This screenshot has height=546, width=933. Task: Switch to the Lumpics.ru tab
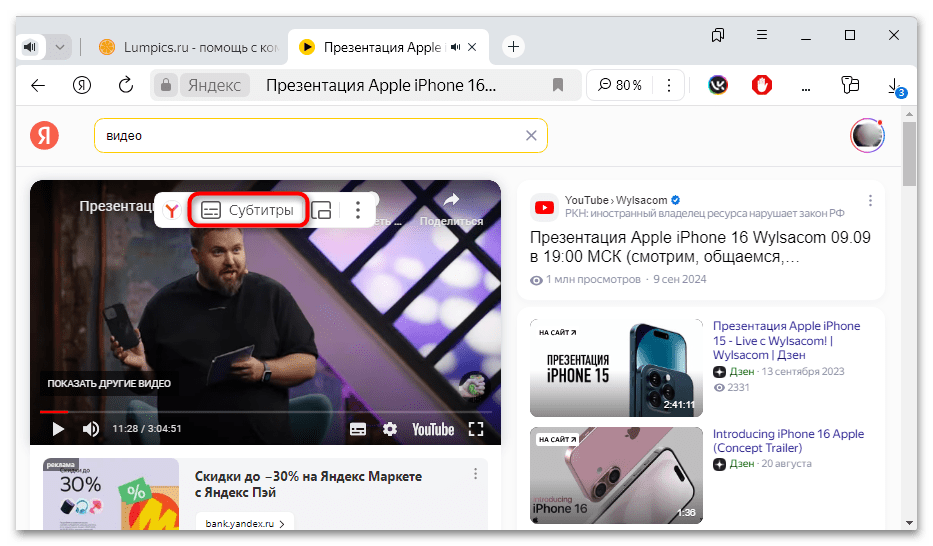pos(189,47)
